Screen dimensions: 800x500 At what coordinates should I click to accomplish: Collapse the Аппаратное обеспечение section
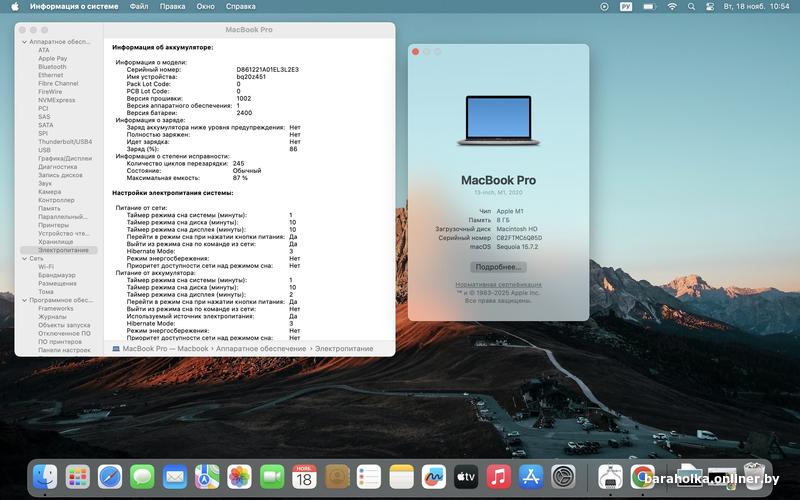tap(24, 42)
